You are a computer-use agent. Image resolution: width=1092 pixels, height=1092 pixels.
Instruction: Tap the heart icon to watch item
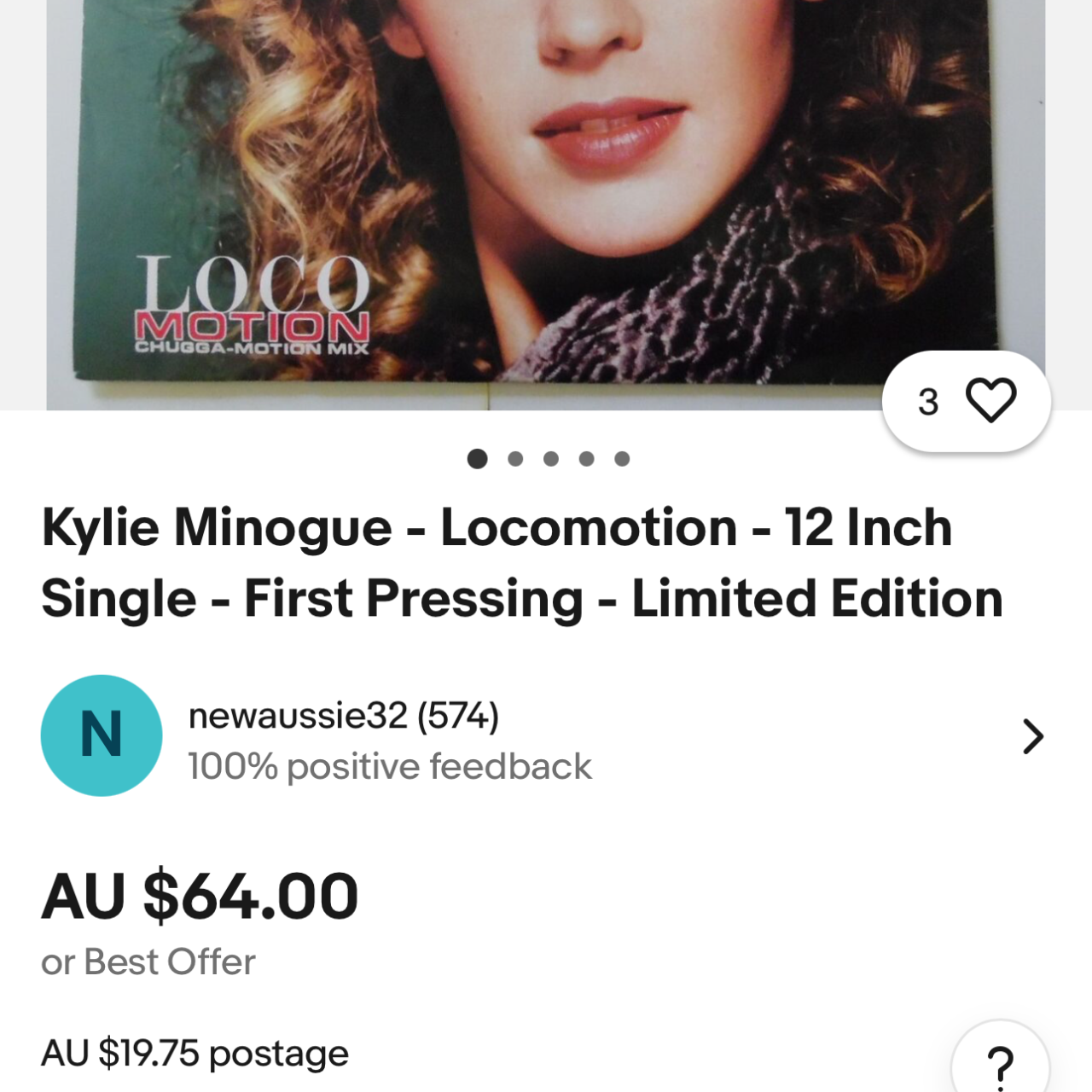click(990, 400)
